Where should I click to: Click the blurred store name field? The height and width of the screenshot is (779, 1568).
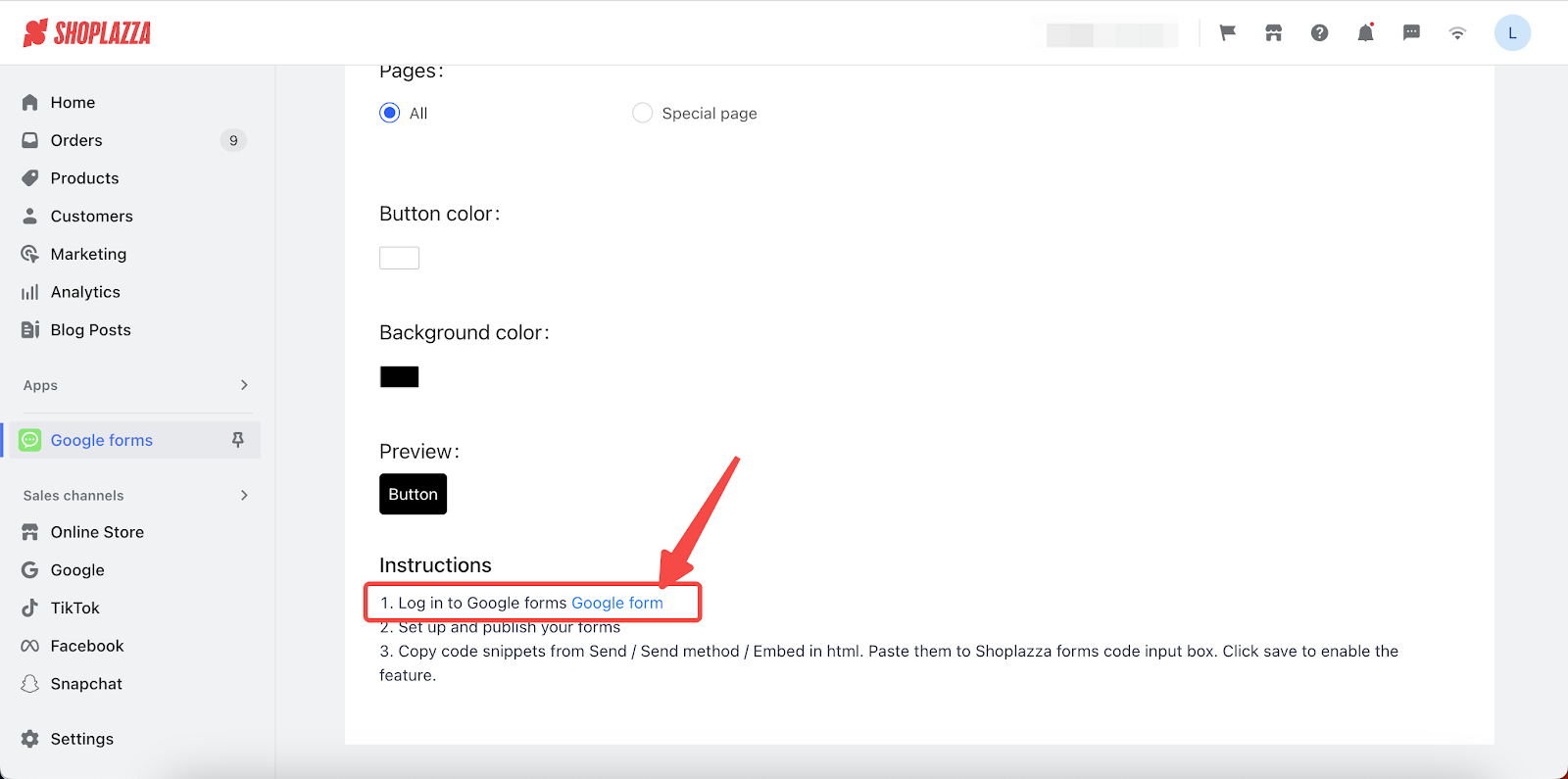(1112, 34)
